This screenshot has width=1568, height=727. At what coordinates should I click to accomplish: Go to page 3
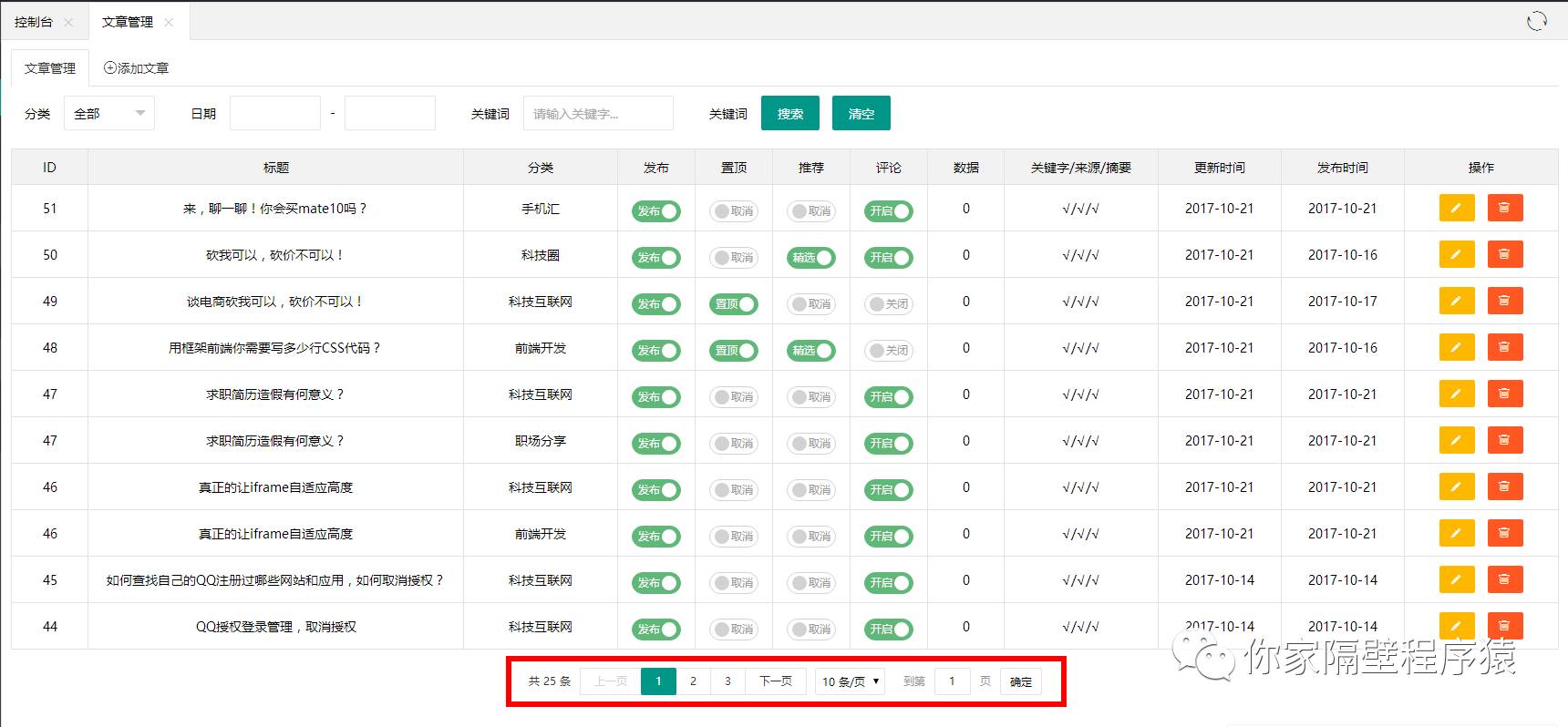(727, 681)
